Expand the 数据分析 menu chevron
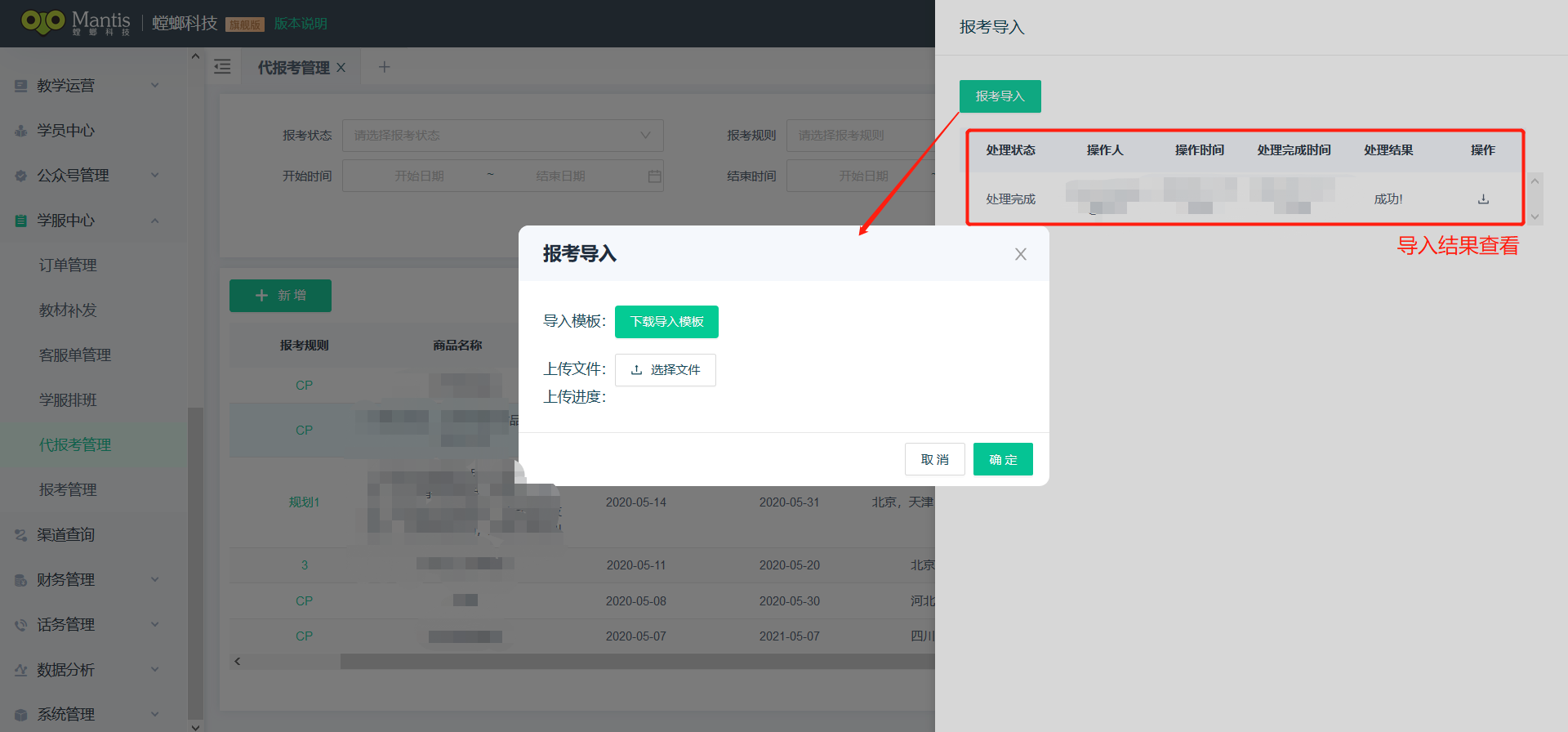The image size is (1568, 732). [x=155, y=670]
